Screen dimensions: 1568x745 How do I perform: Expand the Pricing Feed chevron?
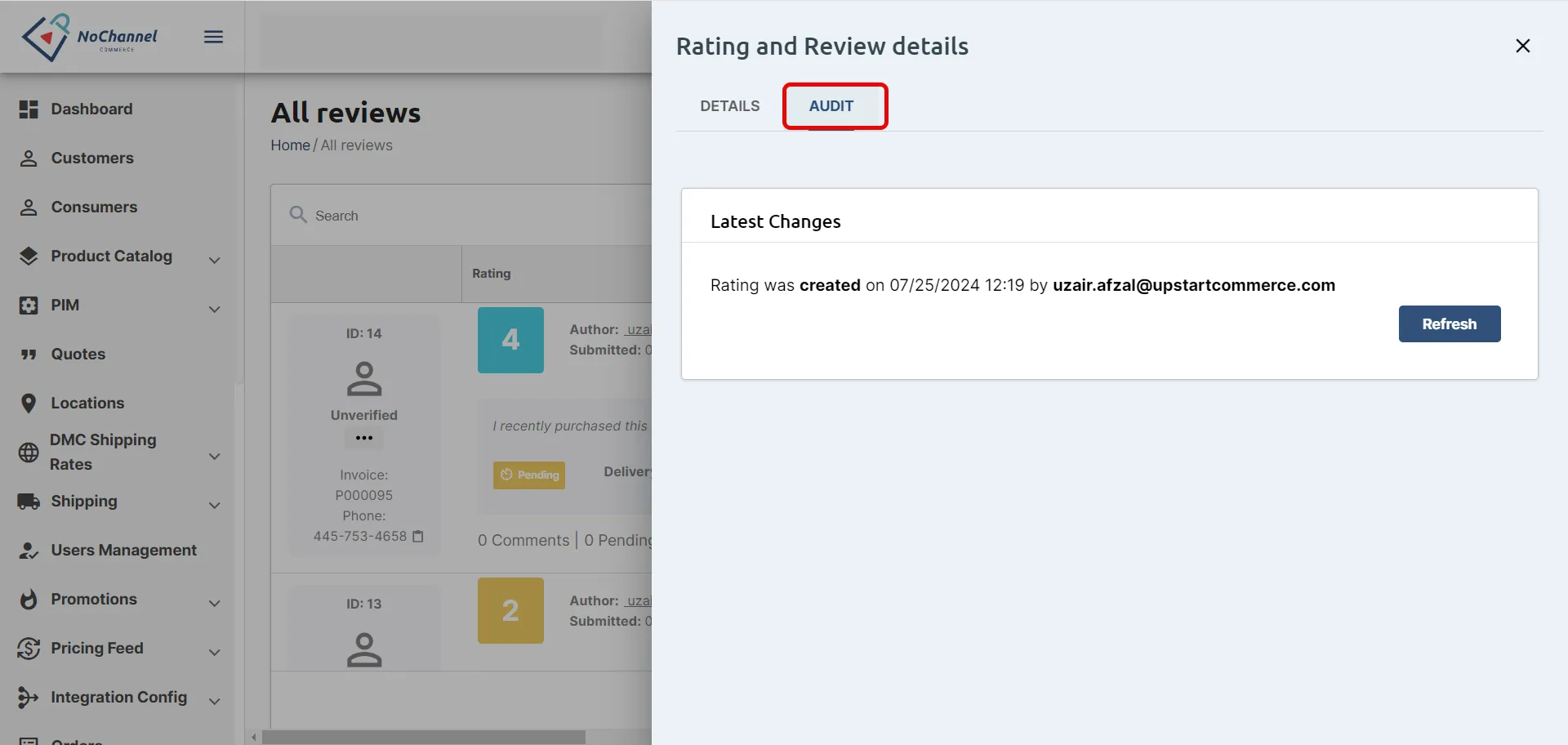tap(215, 653)
